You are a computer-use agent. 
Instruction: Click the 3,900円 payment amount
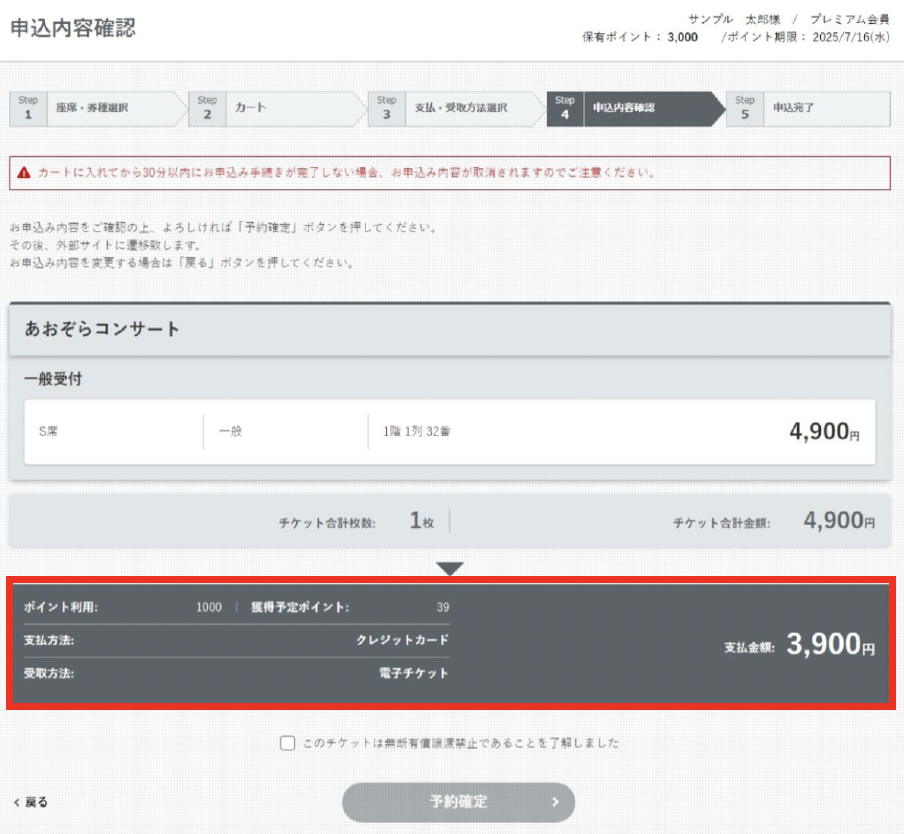830,646
